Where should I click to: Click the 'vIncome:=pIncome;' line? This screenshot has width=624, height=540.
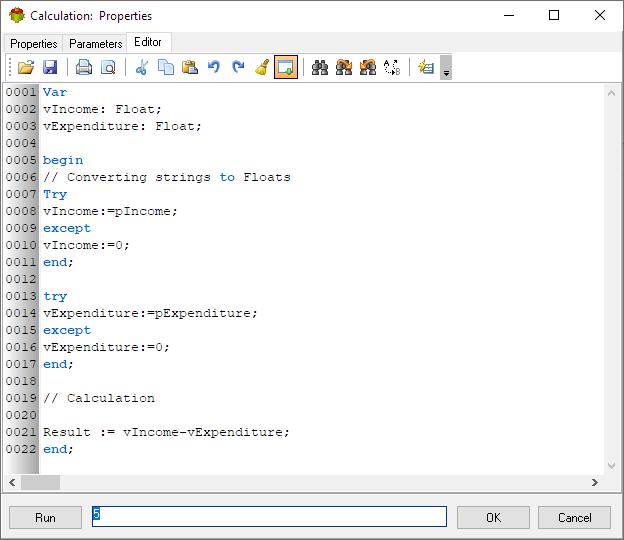110,211
